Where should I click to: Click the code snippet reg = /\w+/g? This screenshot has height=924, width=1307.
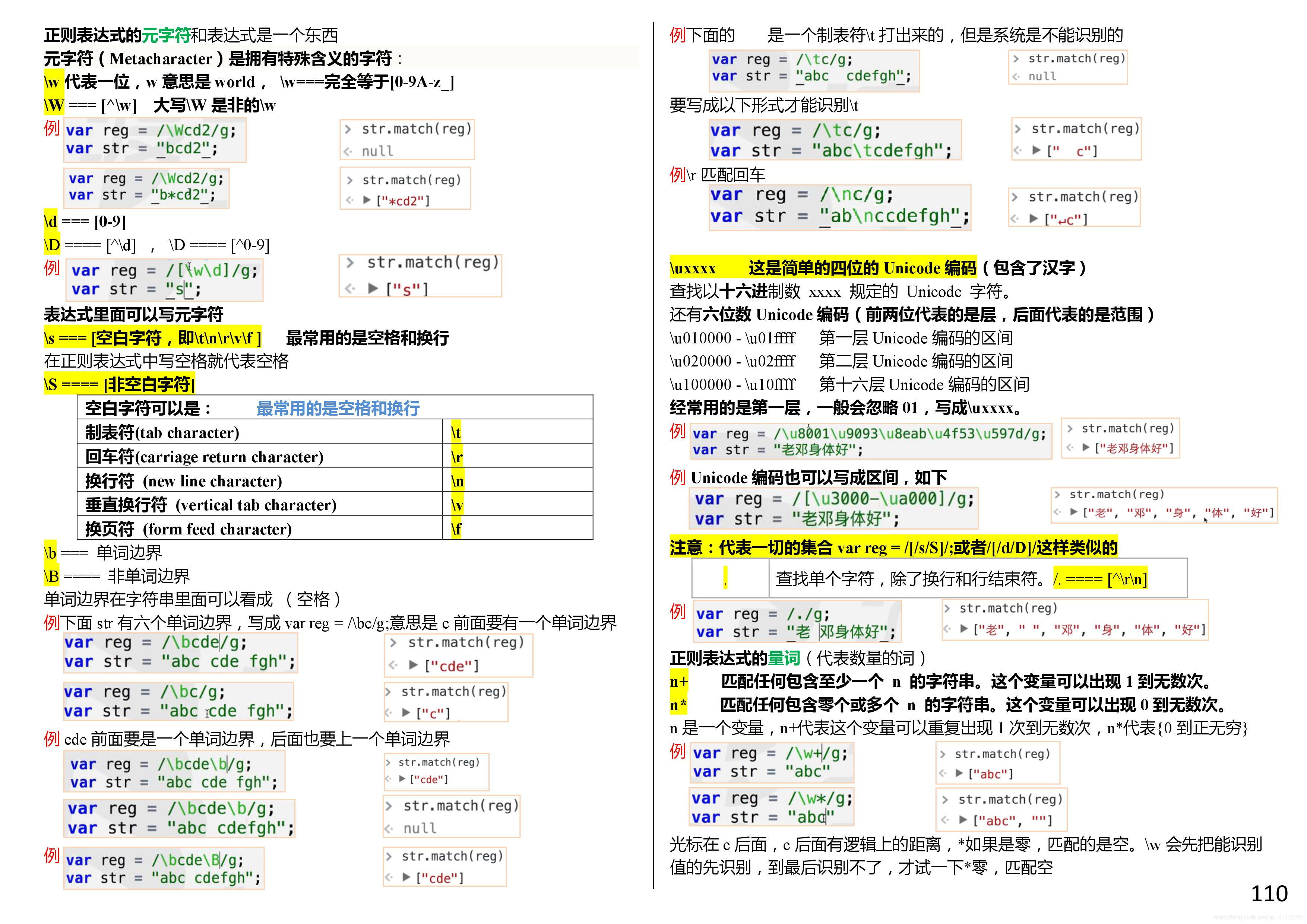pos(772,762)
